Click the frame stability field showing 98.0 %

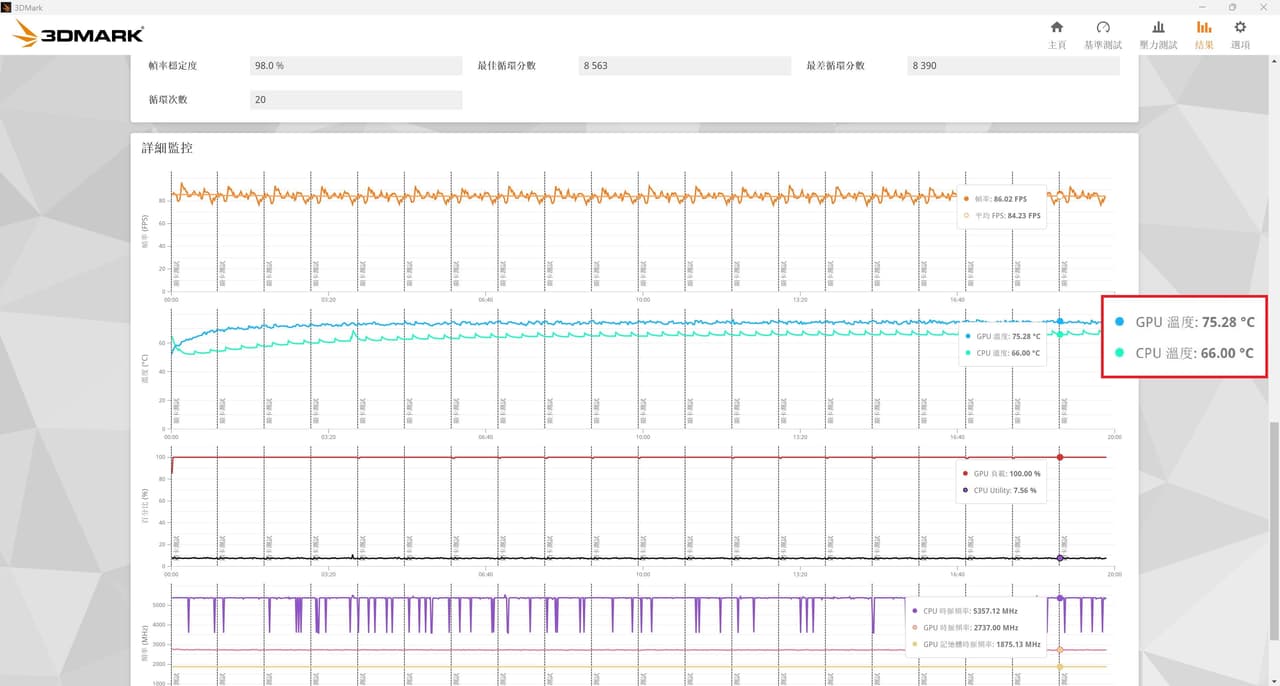tap(356, 65)
